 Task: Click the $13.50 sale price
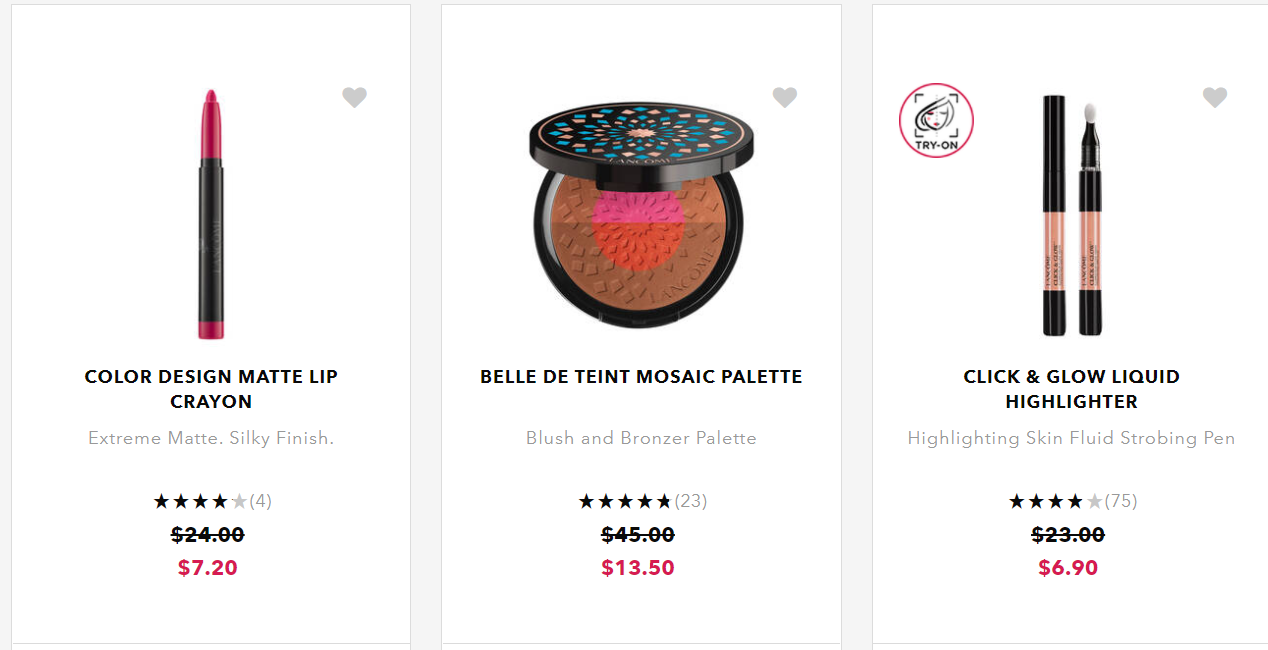point(638,568)
